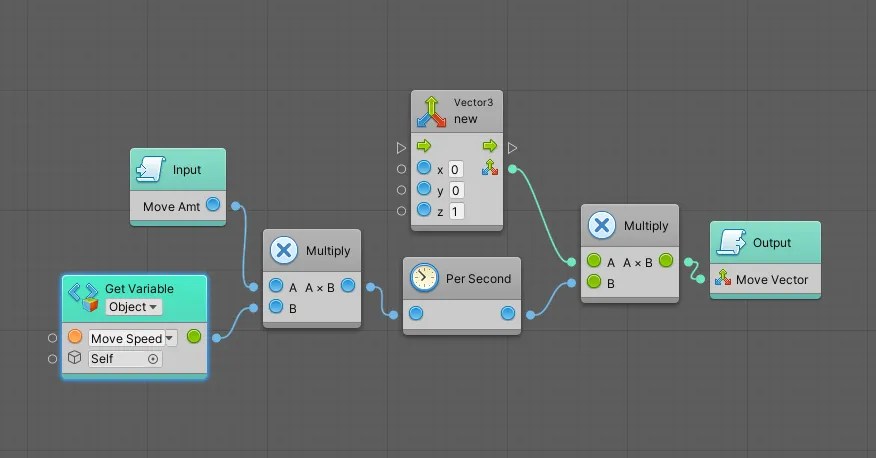Open the Move Speed name dropdown arrow

[170, 338]
